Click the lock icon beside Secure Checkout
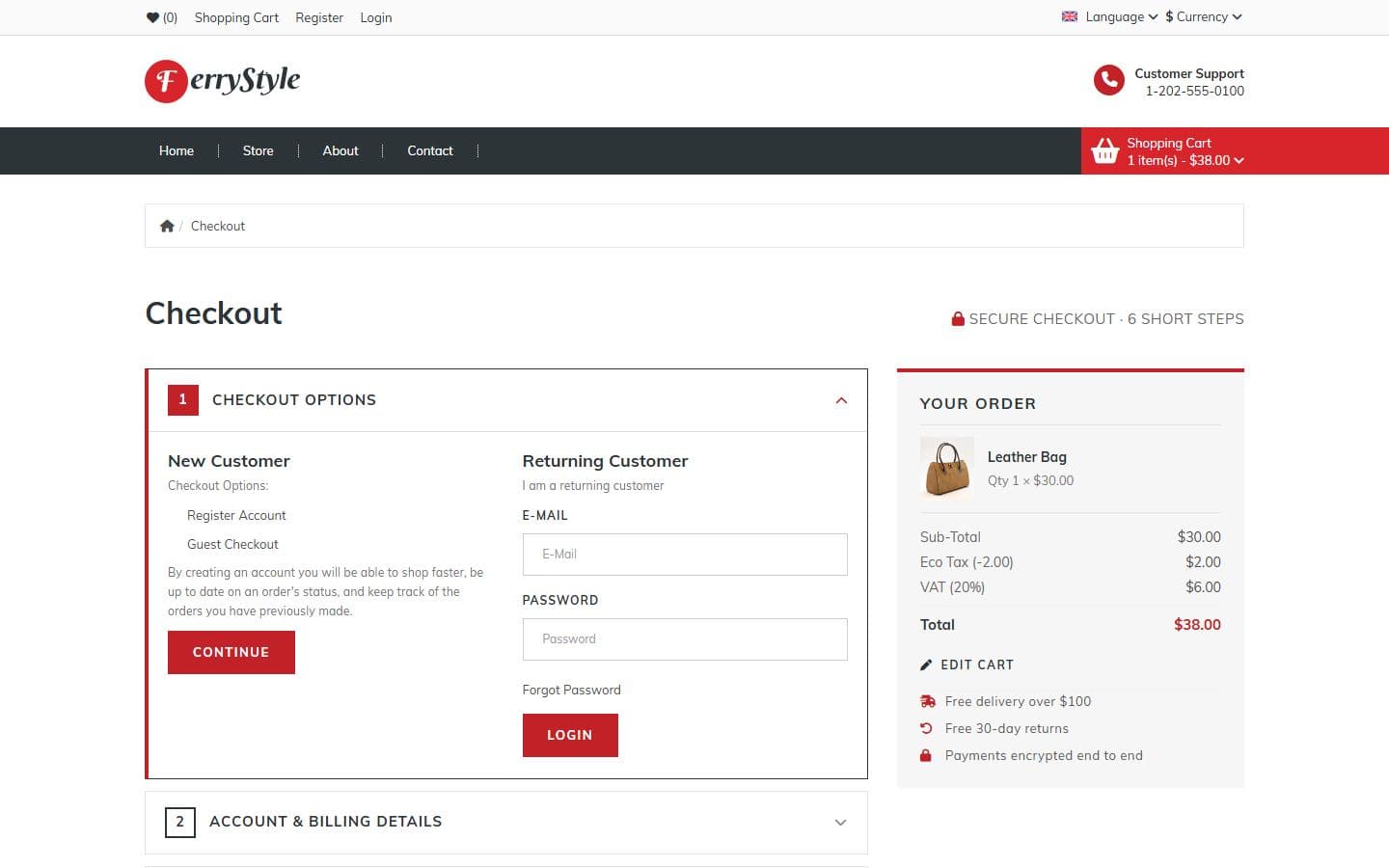The height and width of the screenshot is (868, 1389). [958, 318]
